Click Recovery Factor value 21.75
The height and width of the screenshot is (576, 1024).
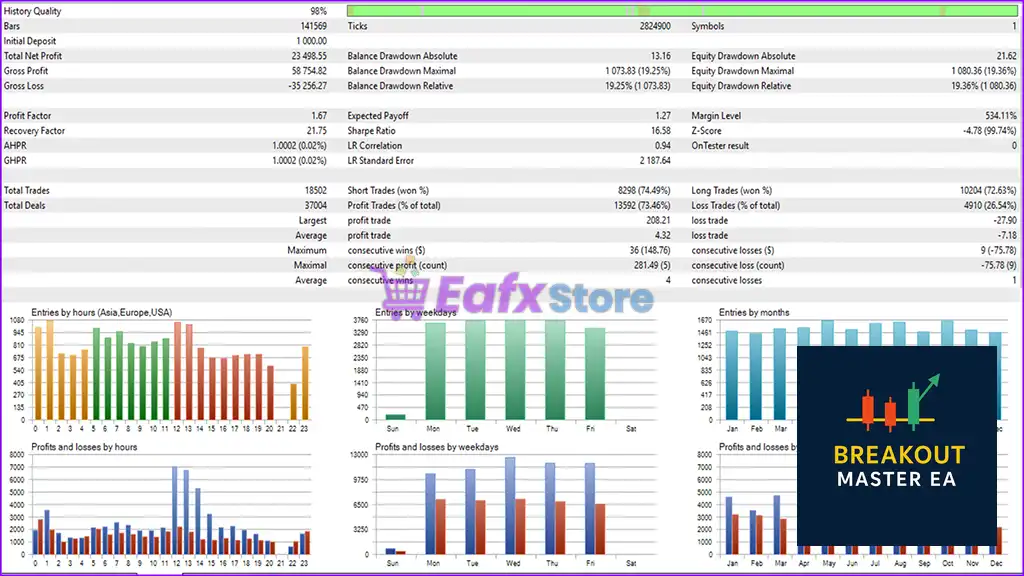317,131
